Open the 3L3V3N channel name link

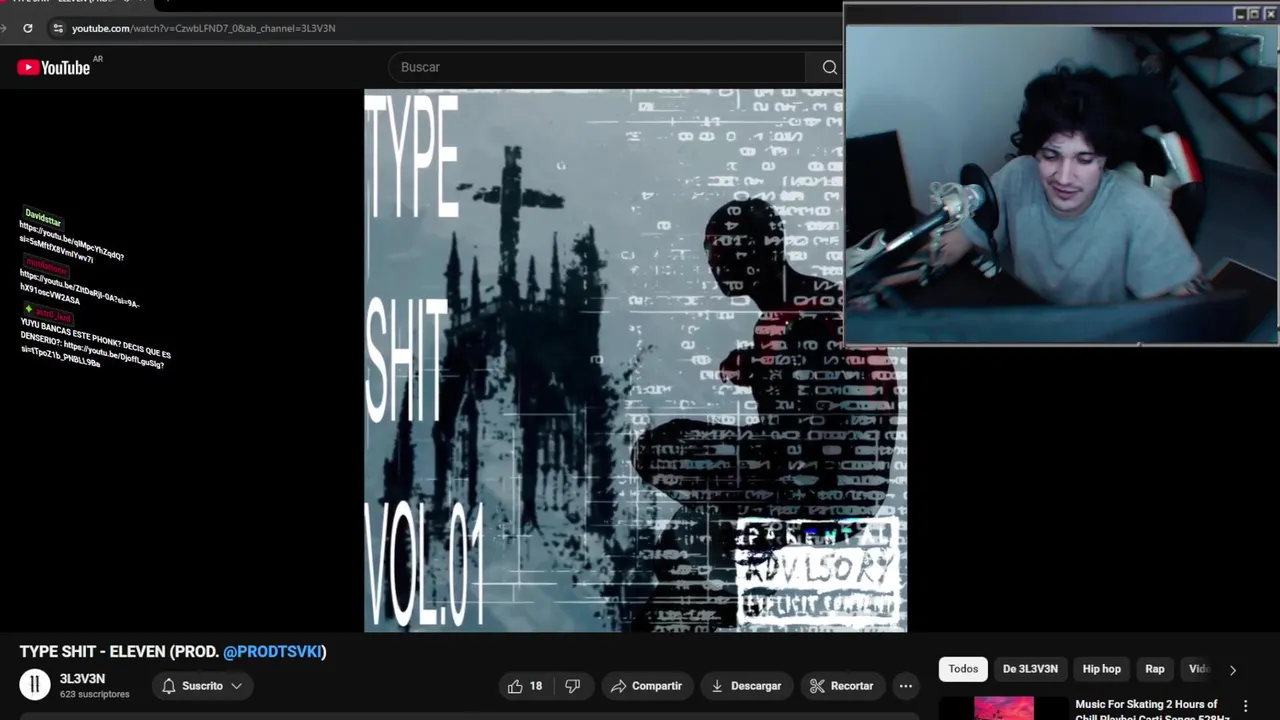click(x=82, y=679)
